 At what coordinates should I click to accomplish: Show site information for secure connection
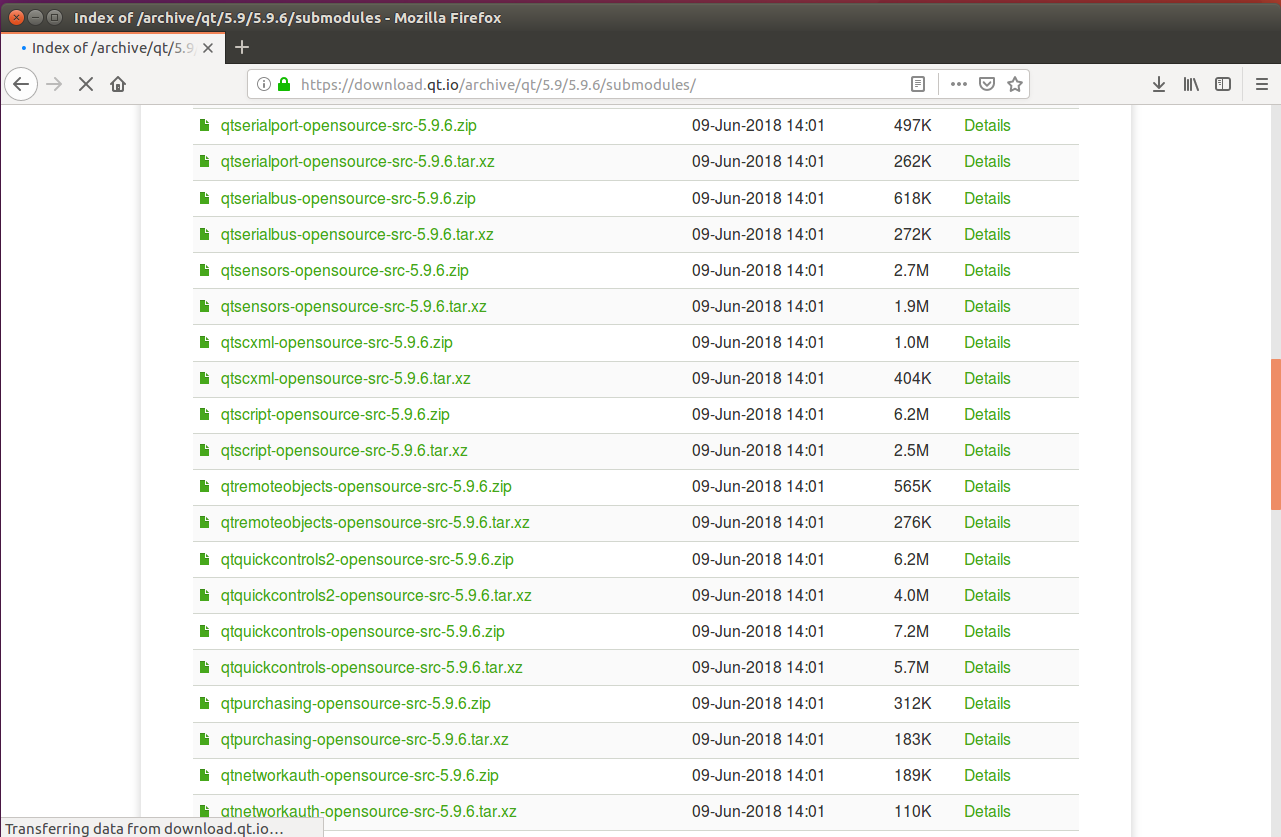click(265, 85)
